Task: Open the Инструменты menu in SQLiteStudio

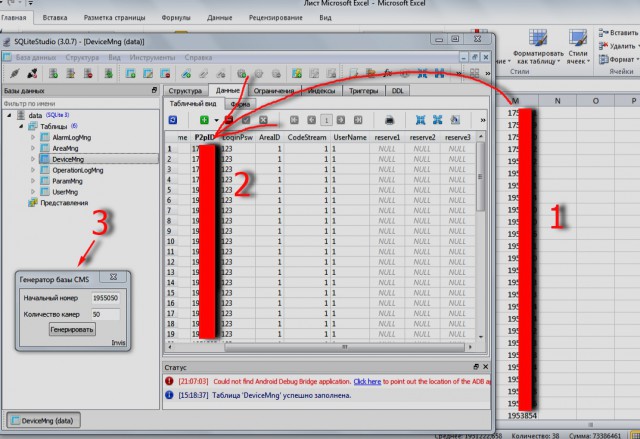Action: [152, 58]
